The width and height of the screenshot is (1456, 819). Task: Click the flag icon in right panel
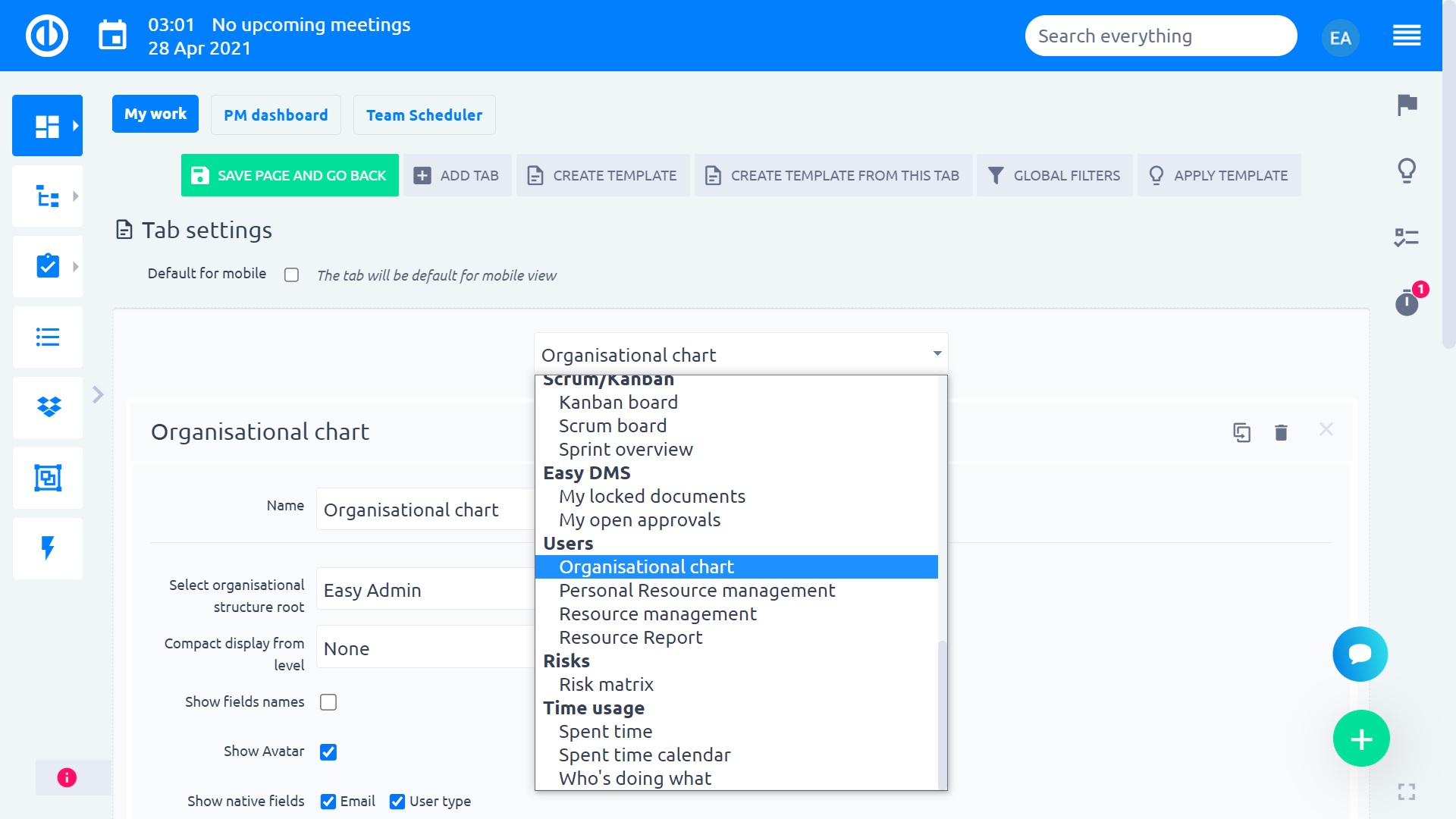pos(1407,105)
